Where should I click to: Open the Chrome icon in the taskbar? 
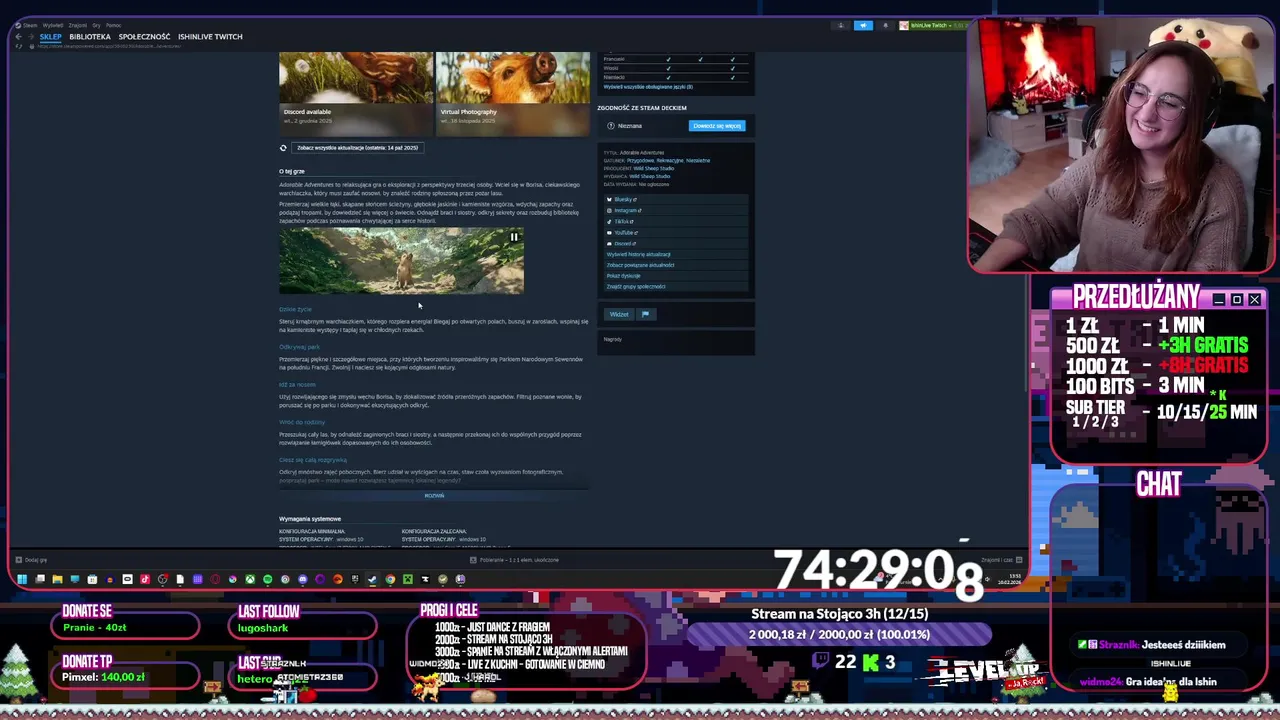click(390, 579)
